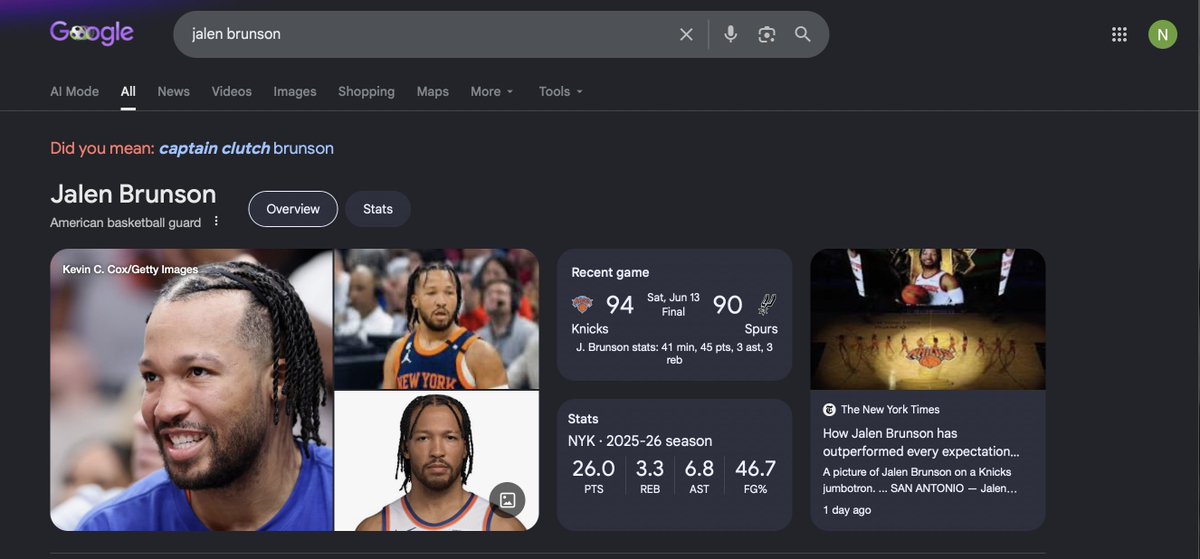Screen dimensions: 1200x559
Task: Expand the Tools dropdown
Action: click(560, 91)
